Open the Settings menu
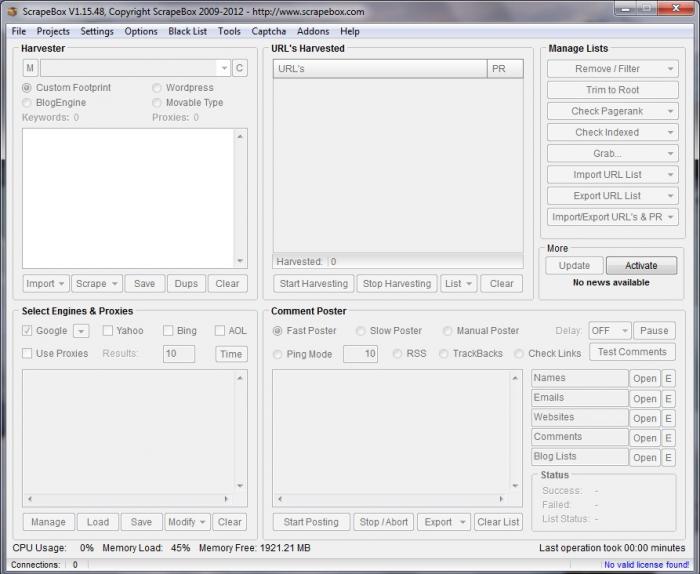Viewport: 700px width, 574px height. tap(97, 31)
